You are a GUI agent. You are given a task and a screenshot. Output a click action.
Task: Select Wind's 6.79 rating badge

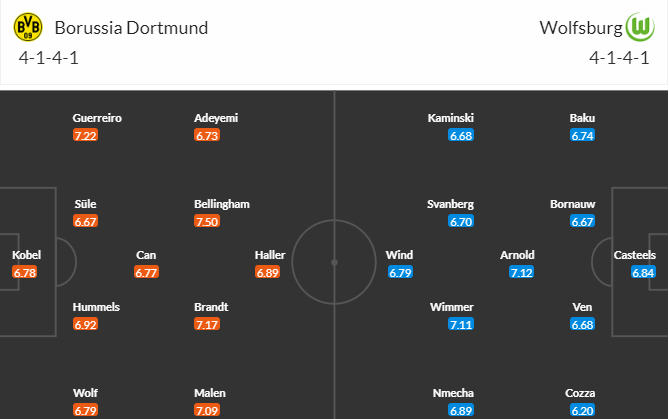400,272
